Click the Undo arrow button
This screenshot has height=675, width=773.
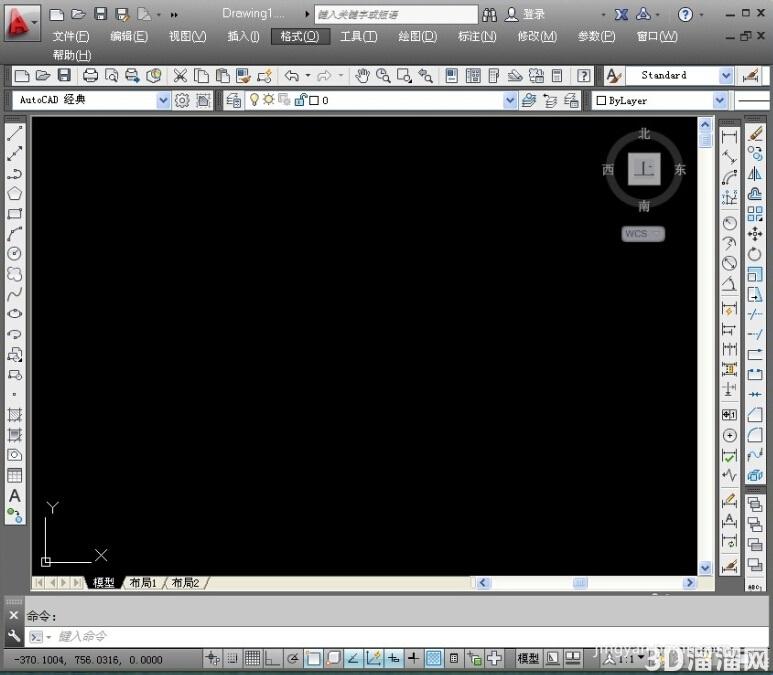pyautogui.click(x=292, y=75)
